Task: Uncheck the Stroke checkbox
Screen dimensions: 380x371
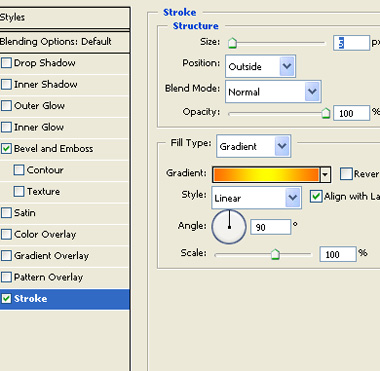Action: pyautogui.click(x=6, y=298)
